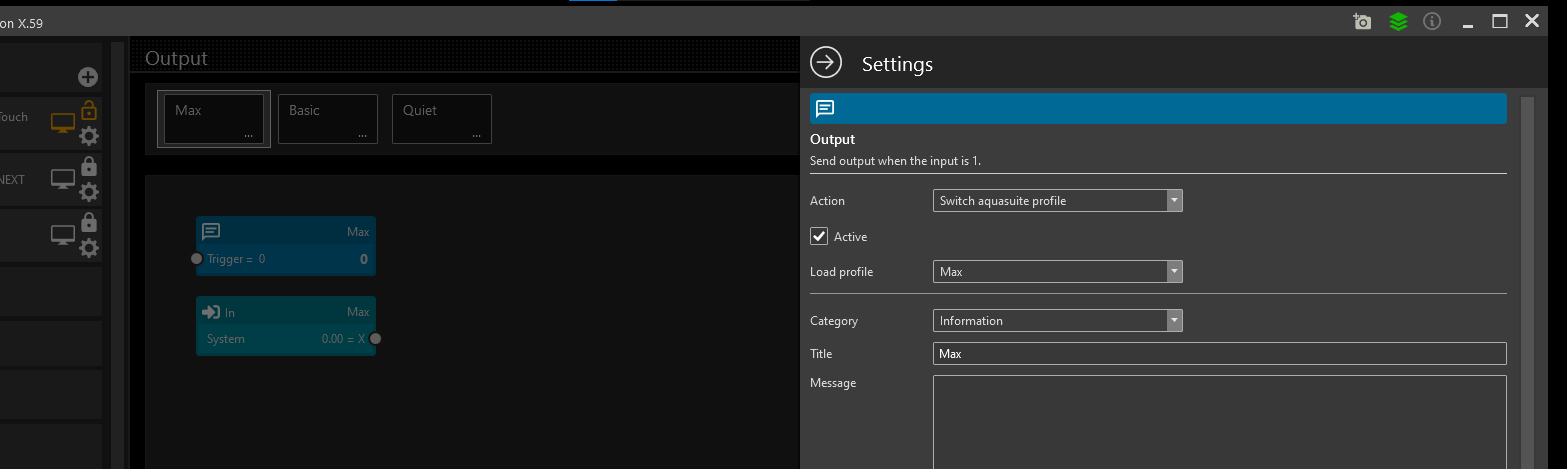Click the Settings panel vertical scrollbar
The height and width of the screenshot is (469, 1567).
point(1526,280)
